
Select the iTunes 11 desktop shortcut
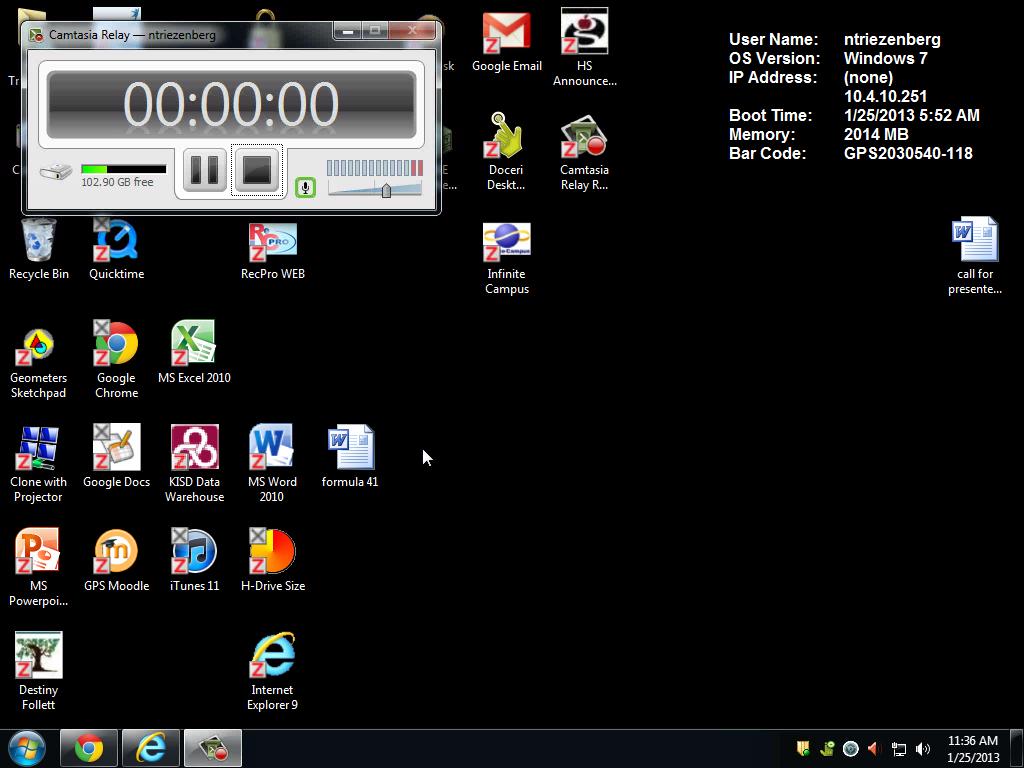[195, 560]
